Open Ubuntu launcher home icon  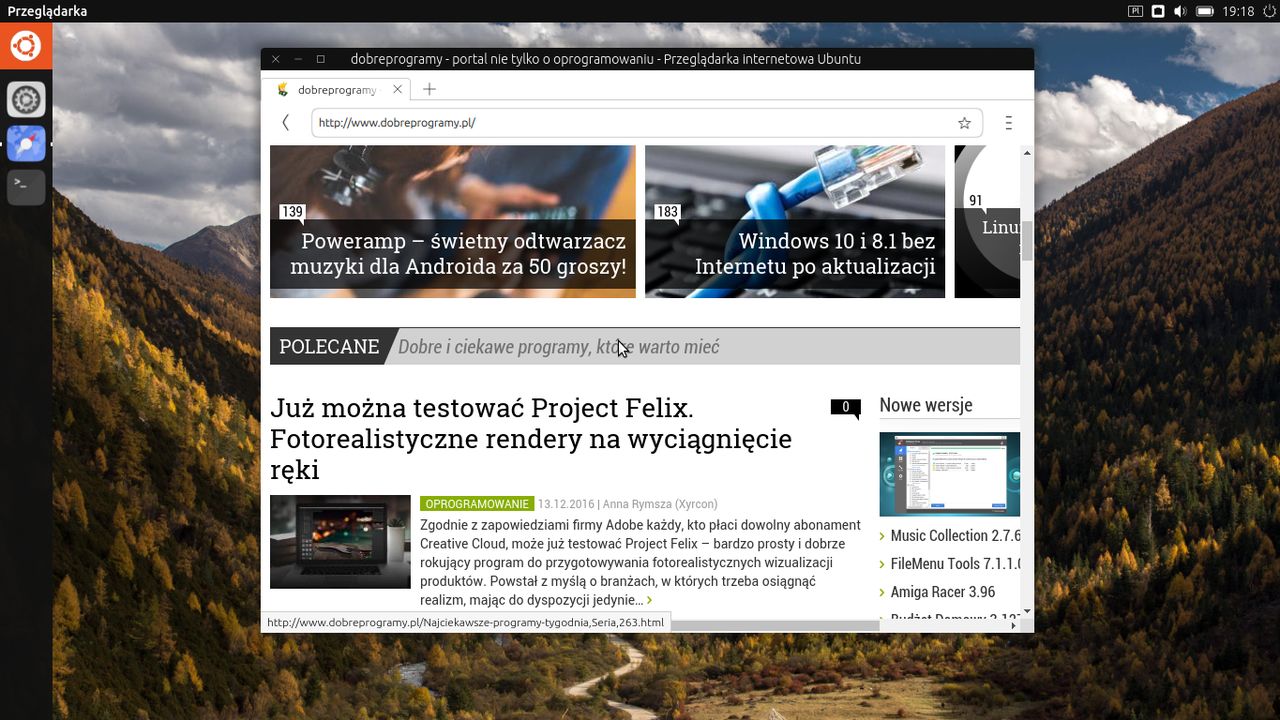[x=26, y=46]
